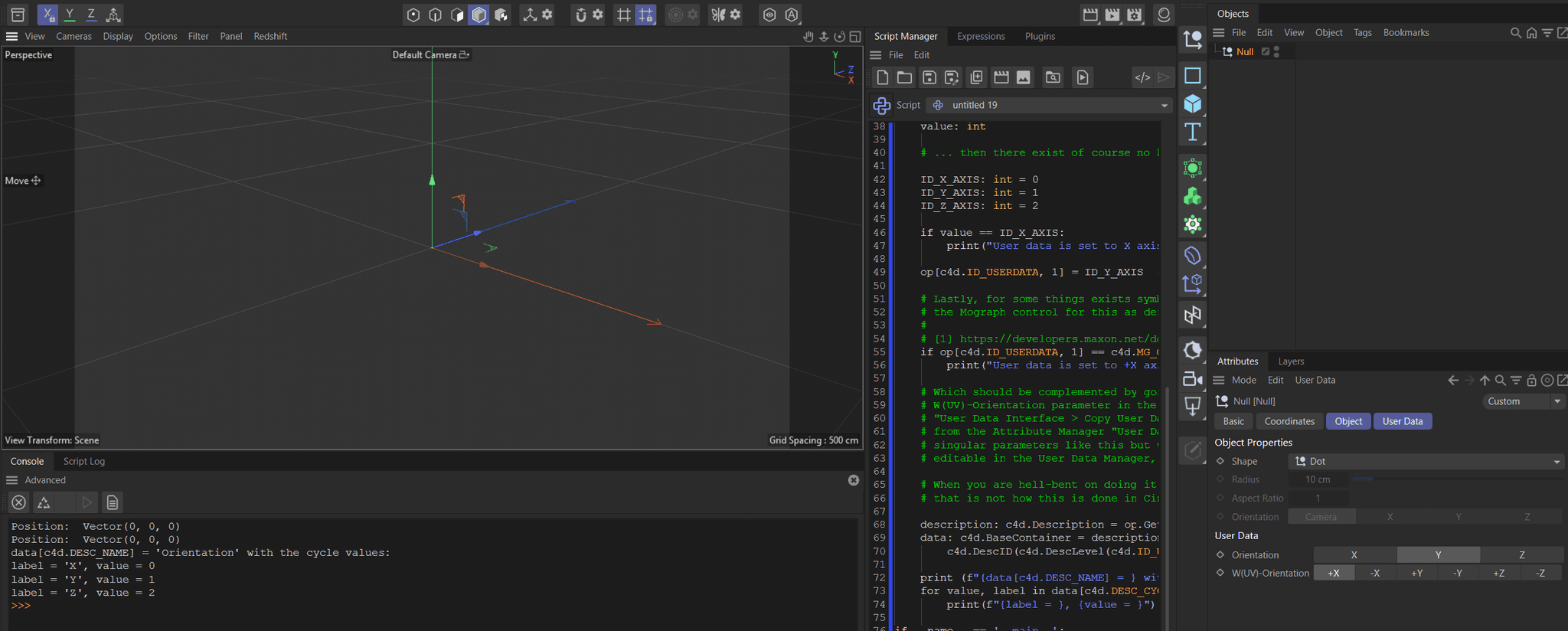Toggle Z axis in top toolbar
The width and height of the screenshot is (1568, 631).
(91, 14)
